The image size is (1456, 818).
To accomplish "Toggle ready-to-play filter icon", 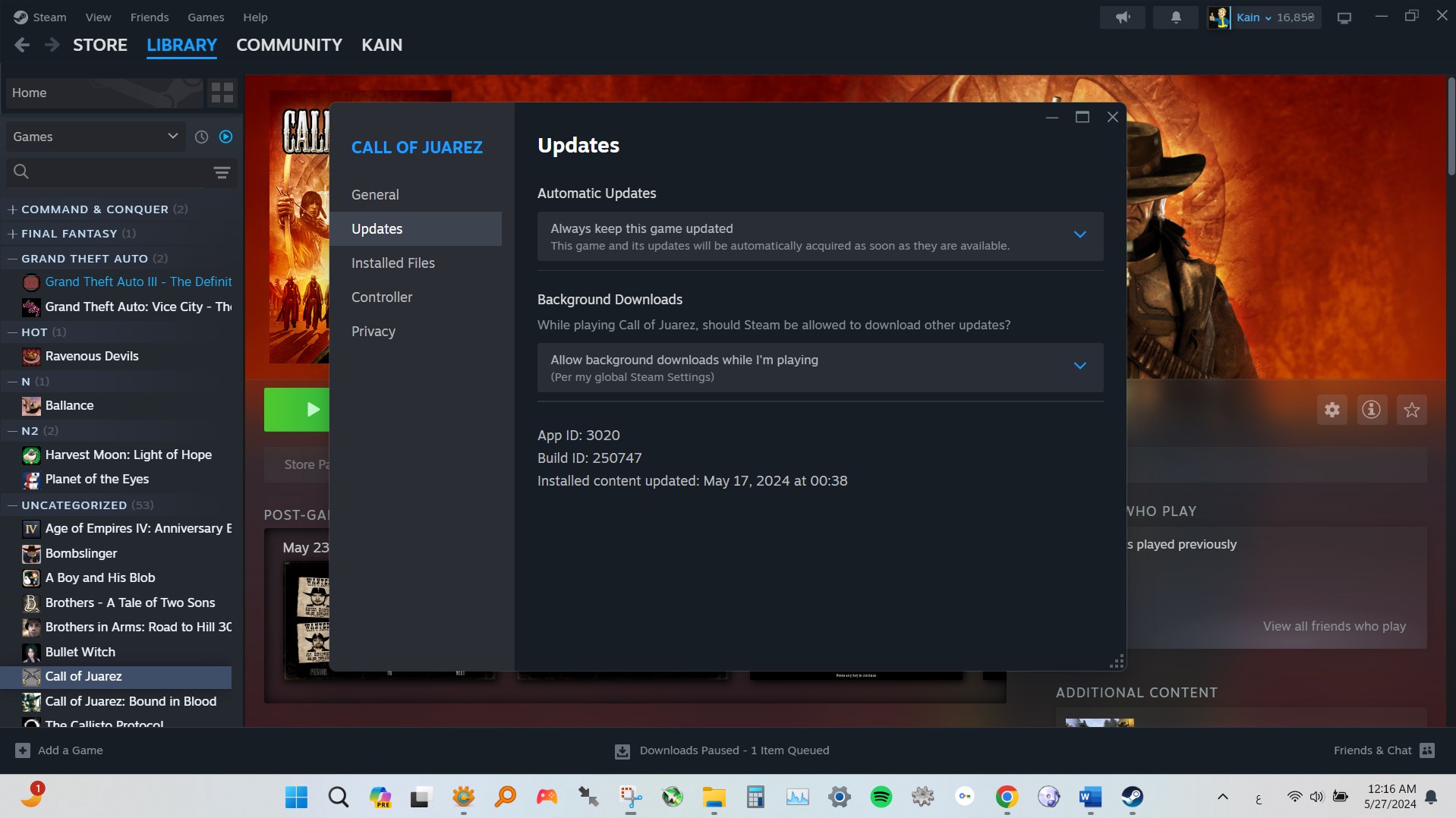I will [225, 137].
